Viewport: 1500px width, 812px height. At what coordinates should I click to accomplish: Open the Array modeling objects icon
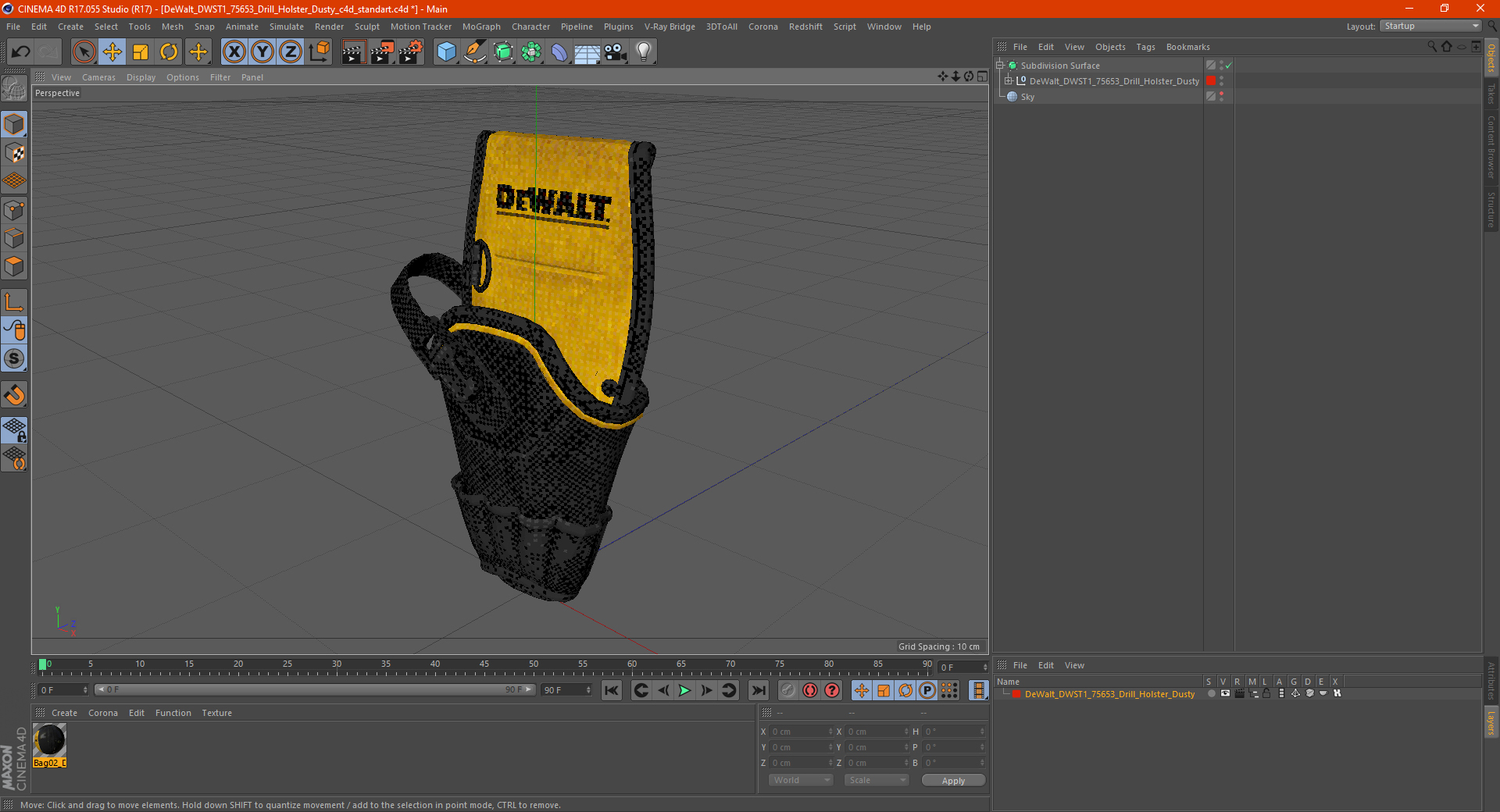[531, 52]
